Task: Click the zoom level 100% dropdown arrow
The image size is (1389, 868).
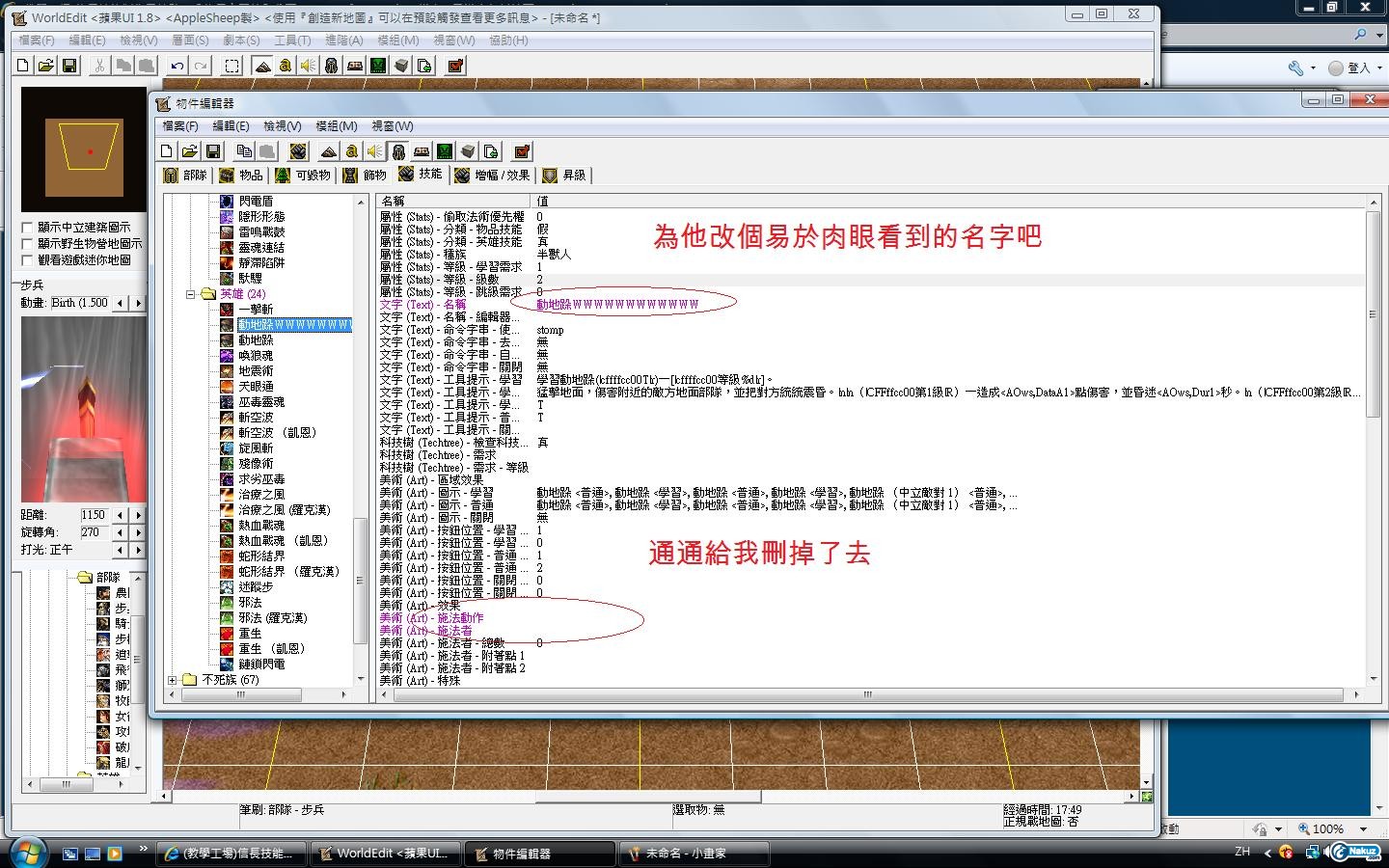Action: [x=1363, y=829]
